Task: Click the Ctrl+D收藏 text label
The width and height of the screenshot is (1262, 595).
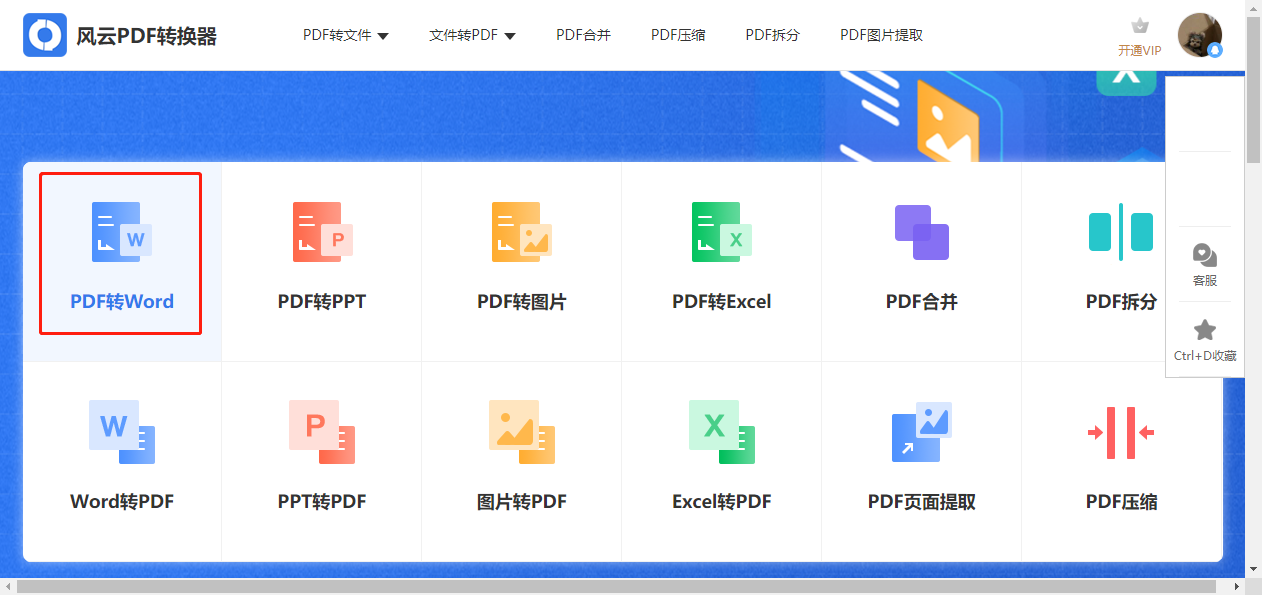Action: tap(1205, 355)
